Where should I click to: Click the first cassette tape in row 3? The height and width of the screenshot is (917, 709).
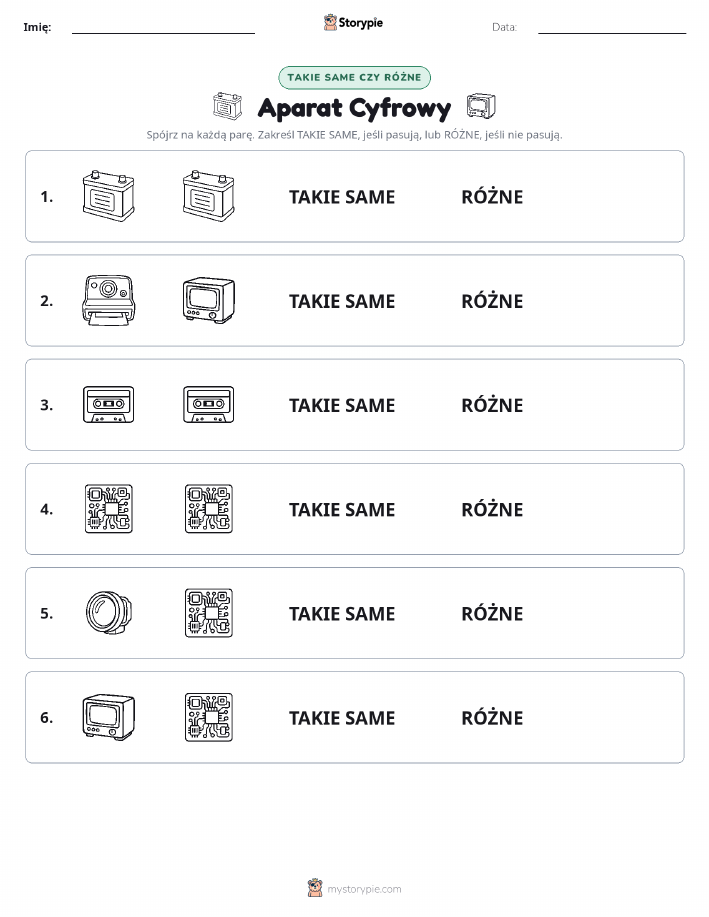108,405
